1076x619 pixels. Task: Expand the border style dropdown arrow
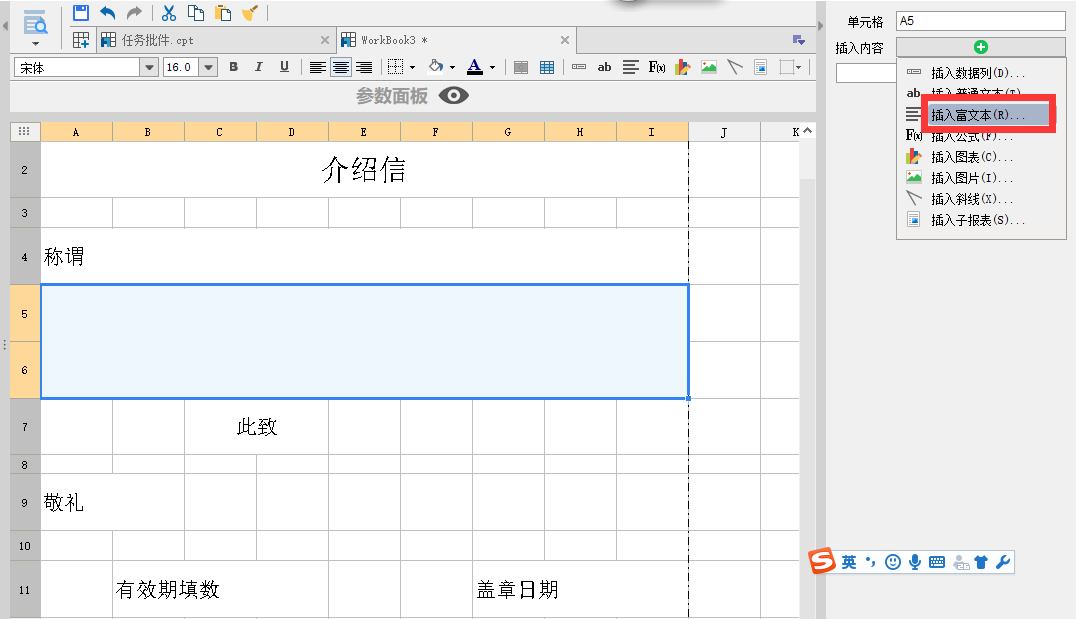(412, 67)
